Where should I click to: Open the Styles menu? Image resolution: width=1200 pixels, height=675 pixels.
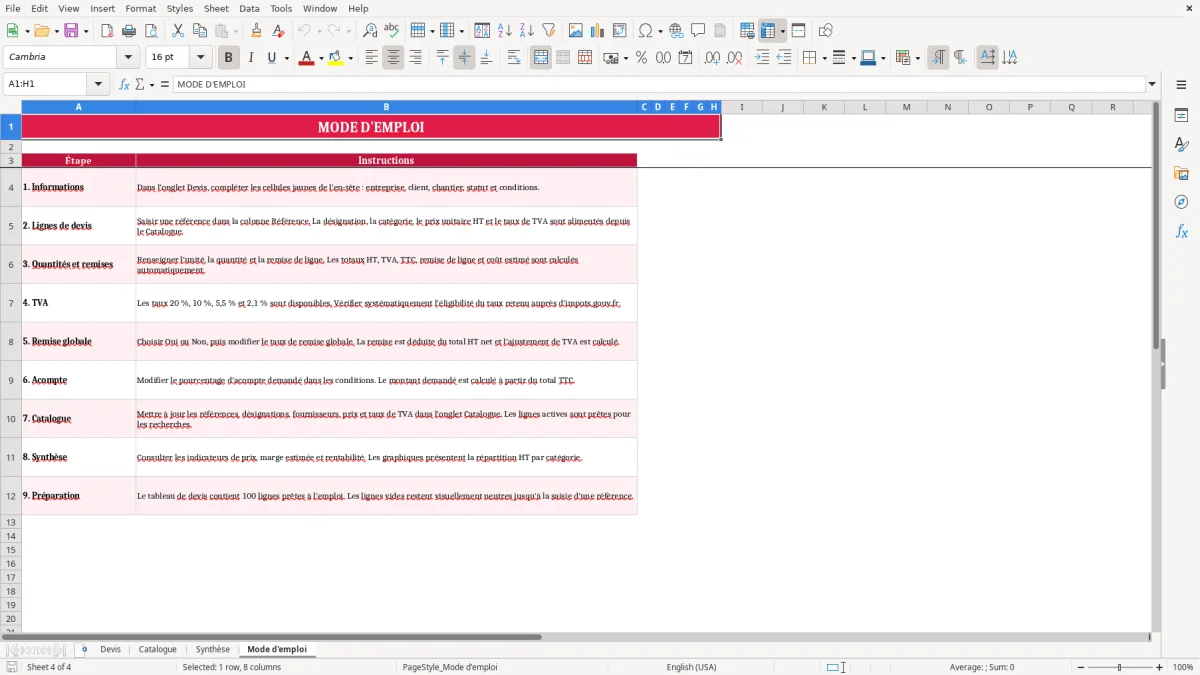(180, 8)
